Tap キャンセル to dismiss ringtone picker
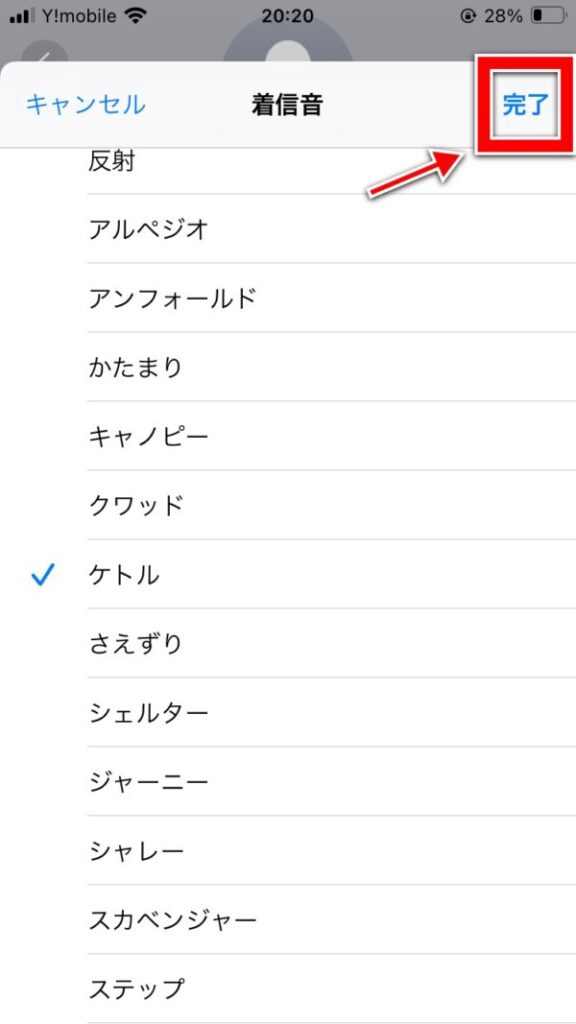The height and width of the screenshot is (1024, 576). pos(86,104)
